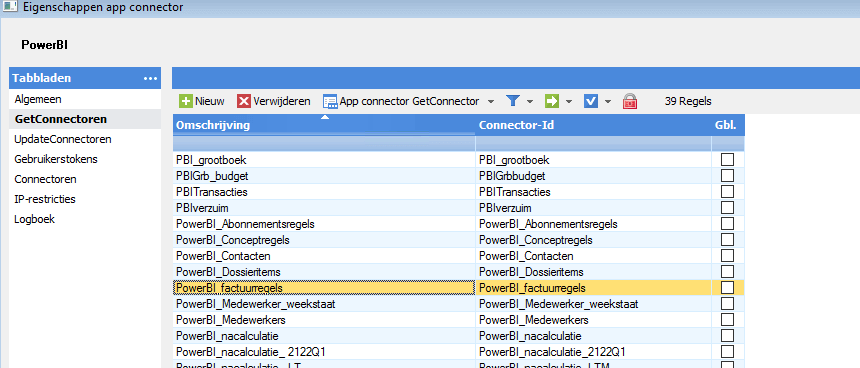Open the IP-restricties tab
The height and width of the screenshot is (368, 860).
point(85,199)
